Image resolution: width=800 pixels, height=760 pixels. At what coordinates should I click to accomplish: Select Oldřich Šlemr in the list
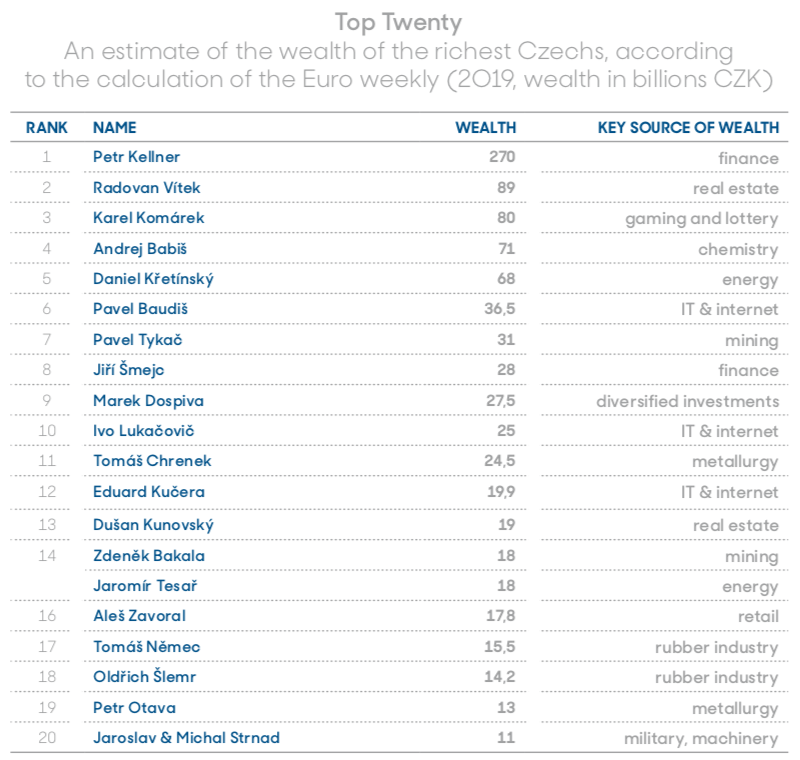coord(144,677)
